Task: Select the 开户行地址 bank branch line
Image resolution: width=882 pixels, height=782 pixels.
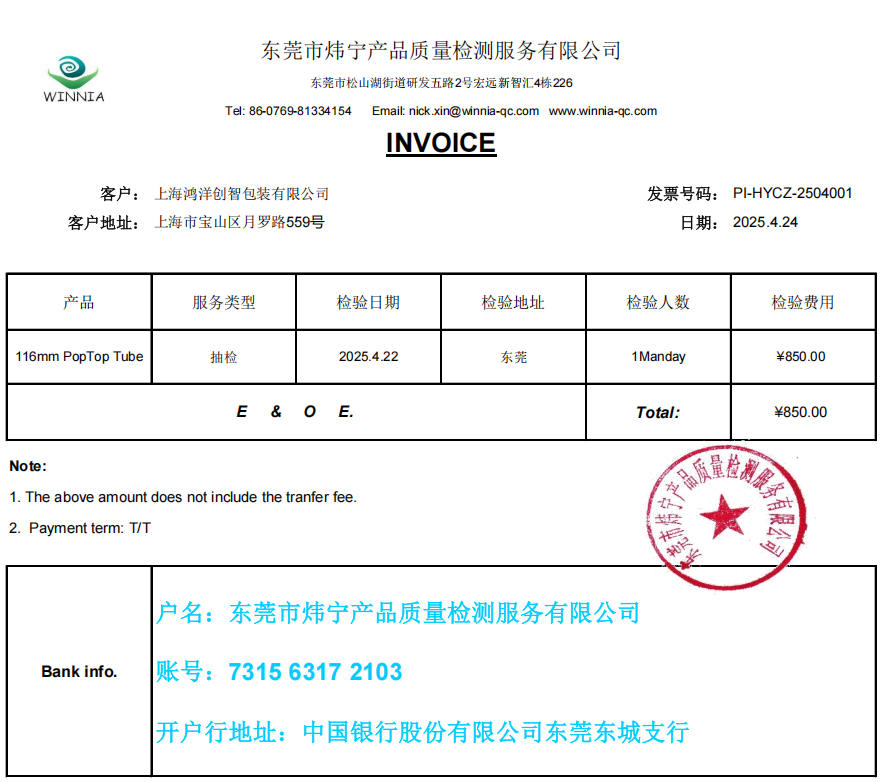Action: pyautogui.click(x=422, y=732)
